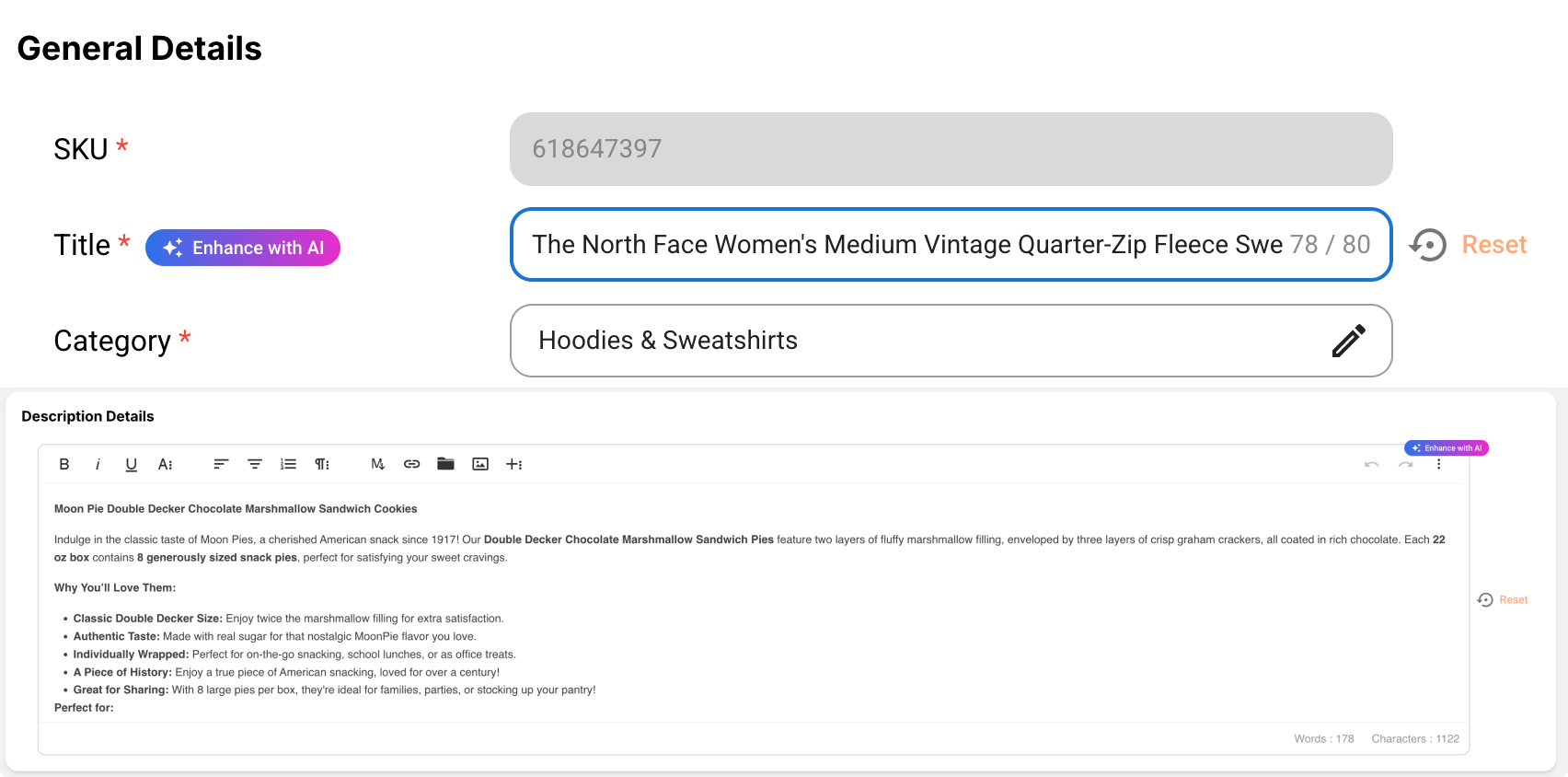Open the Hoodies & Sweatshirts category field
Image resolution: width=1568 pixels, height=777 pixels.
951,341
